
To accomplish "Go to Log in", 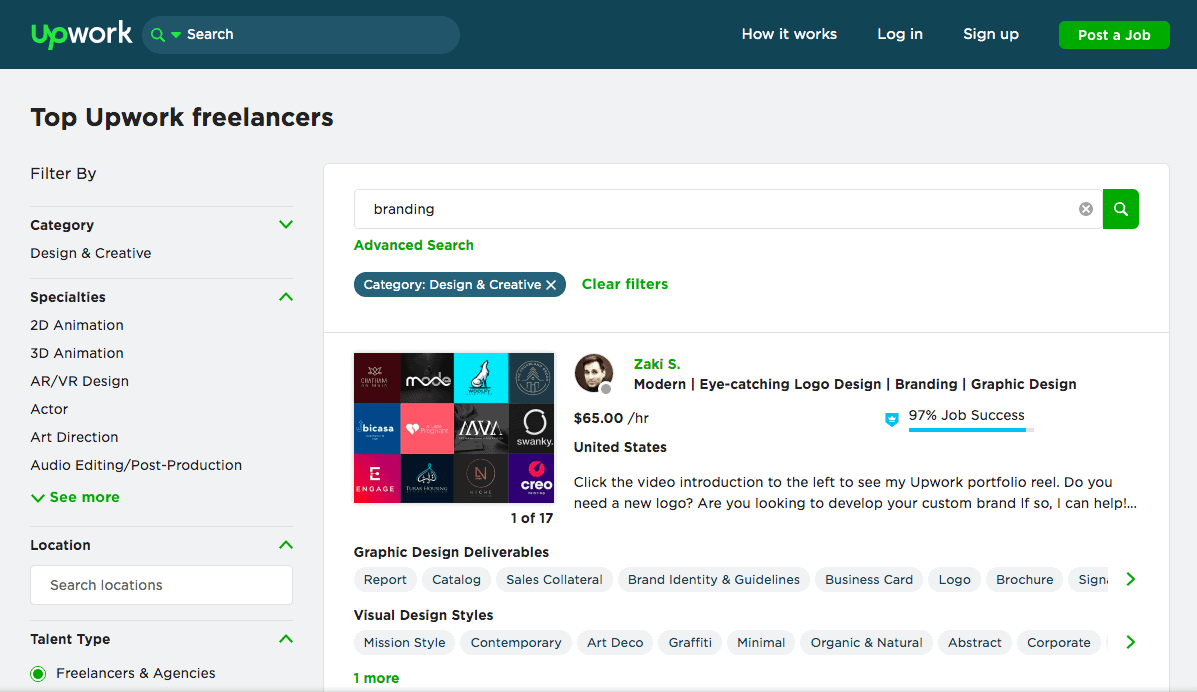I will (900, 34).
